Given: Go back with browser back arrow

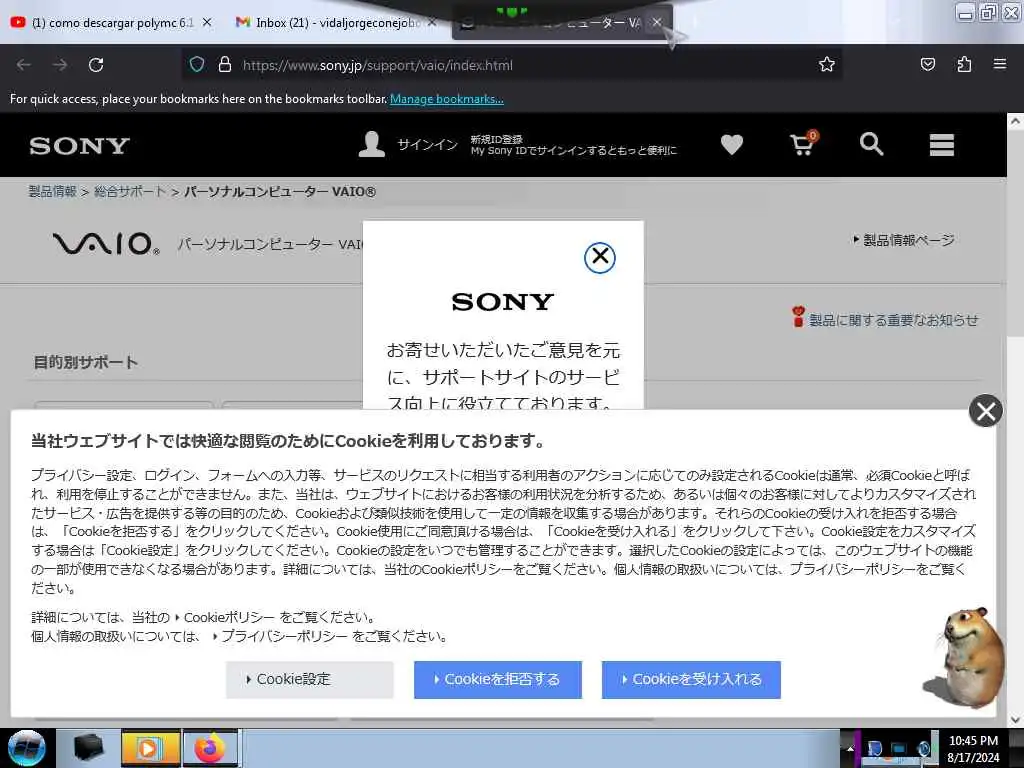Looking at the screenshot, I should (24, 65).
